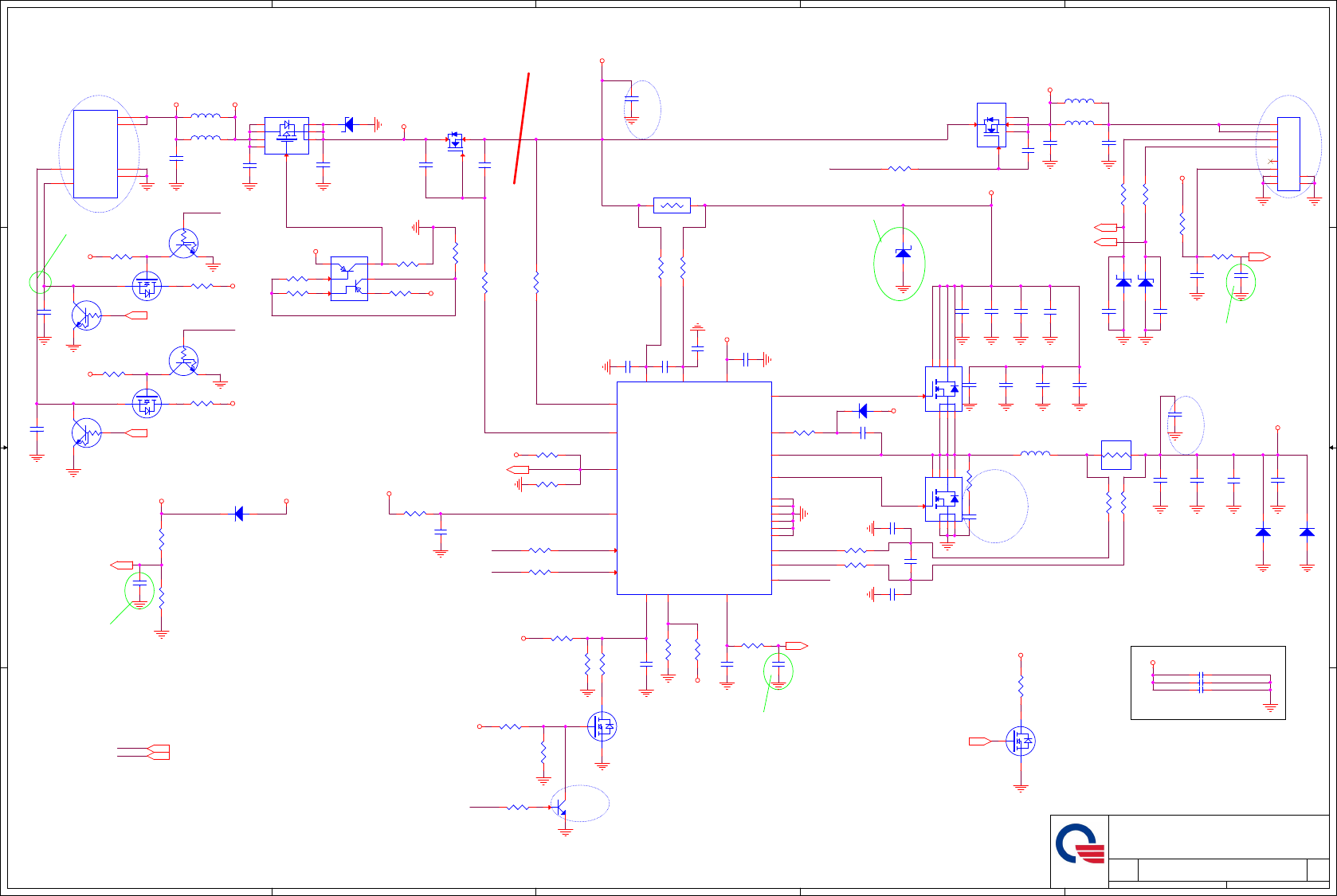Click the bootstrap diode right of the IC
This screenshot has width=1337, height=896.
(863, 411)
